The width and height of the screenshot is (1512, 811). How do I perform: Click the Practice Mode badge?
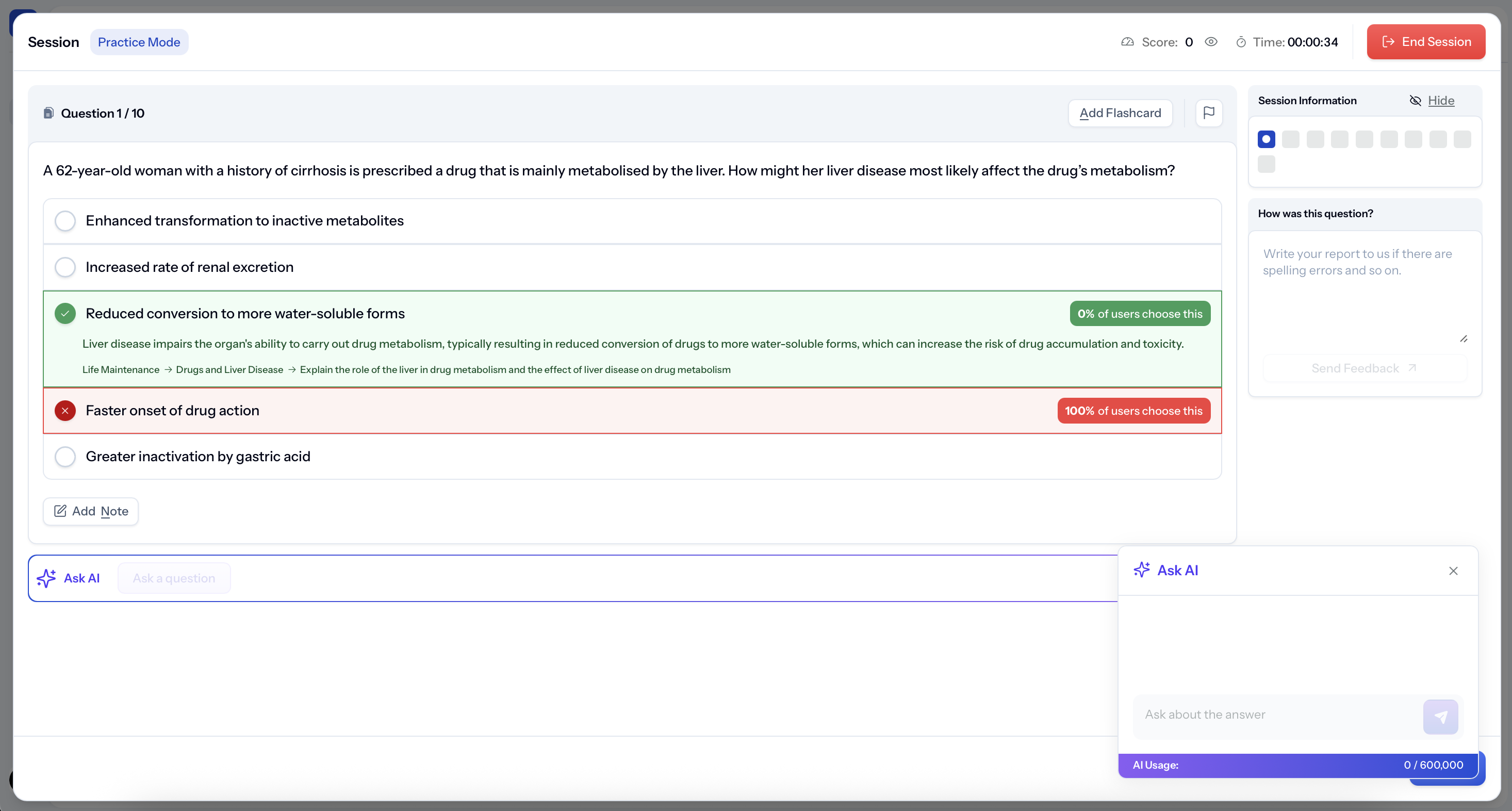pos(139,42)
